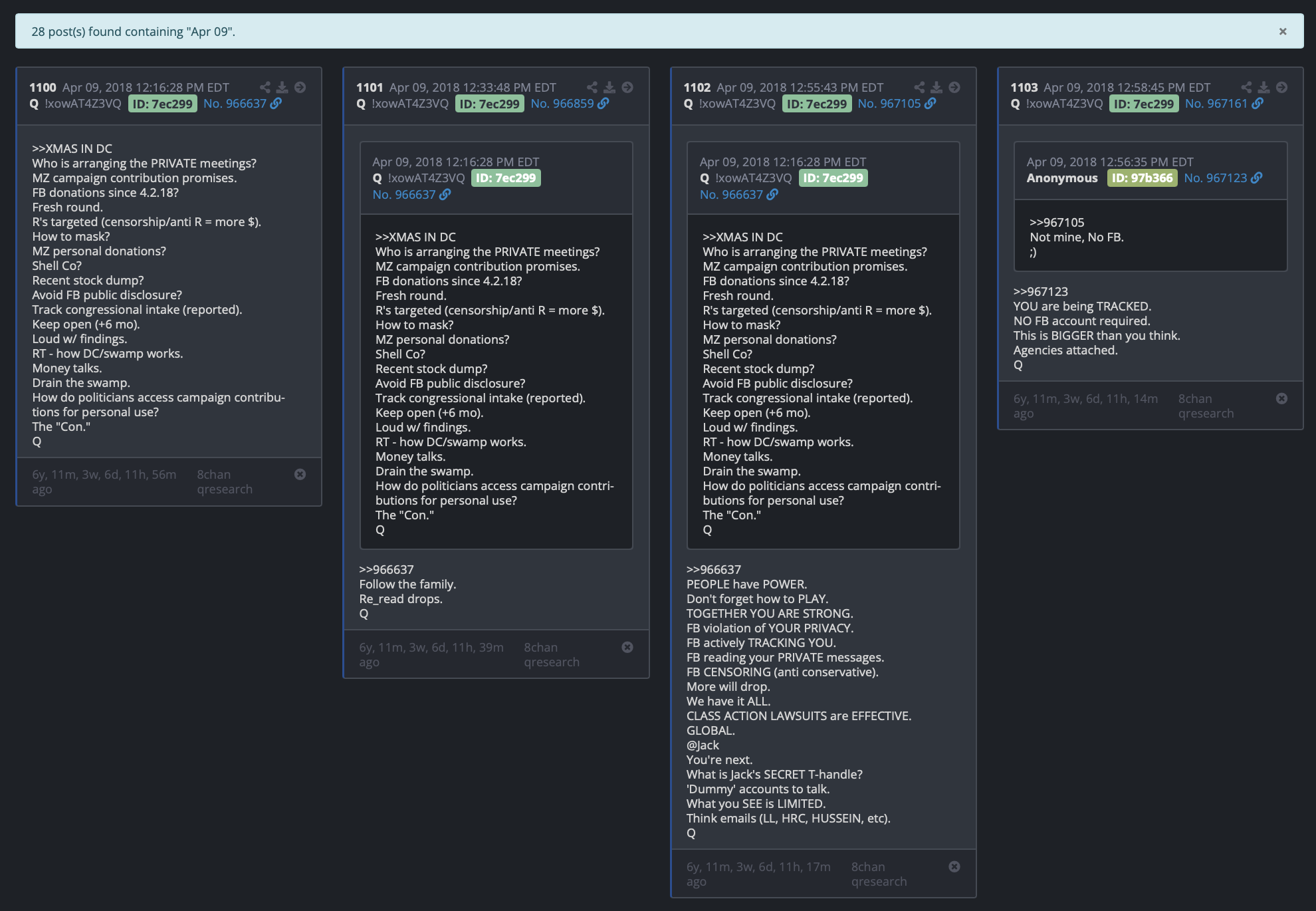Click ID: 7ec299 badge in post 1102 header

click(817, 104)
